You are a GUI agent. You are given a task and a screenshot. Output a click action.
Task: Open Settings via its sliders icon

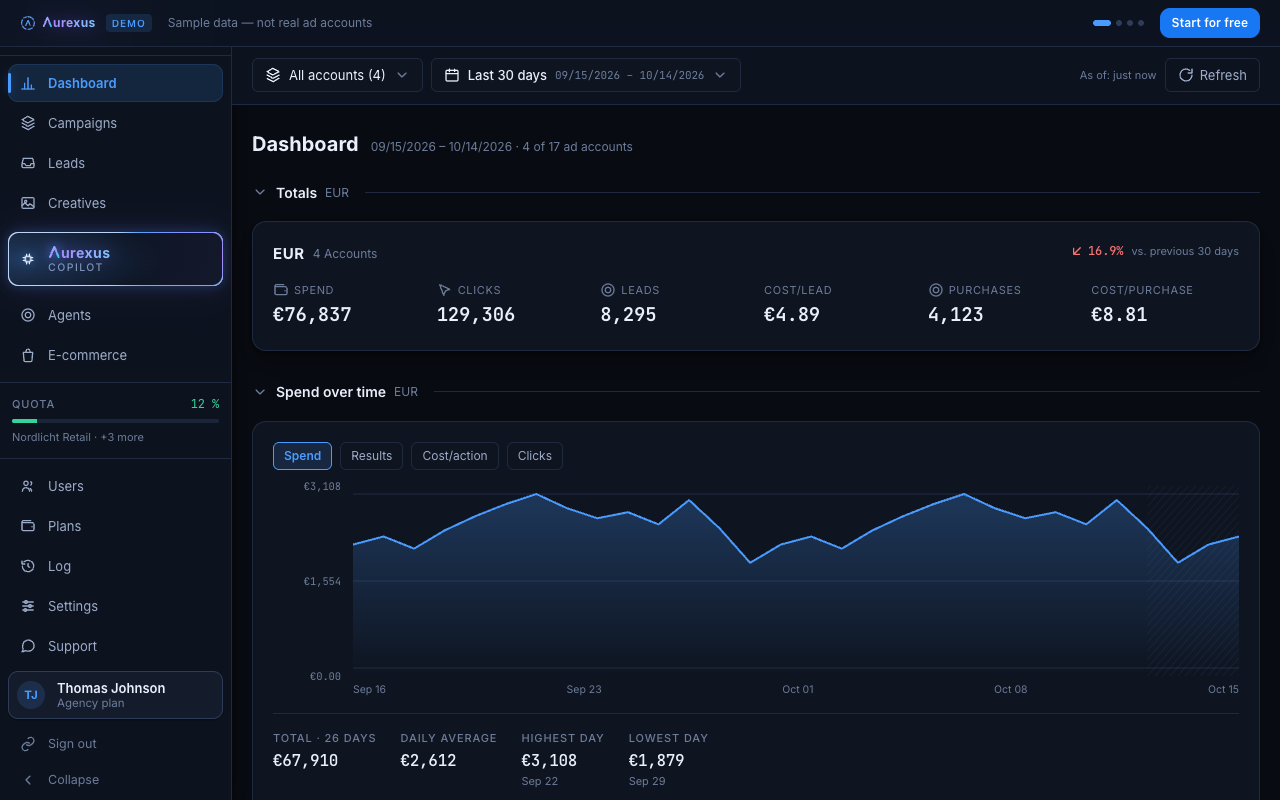[28, 606]
